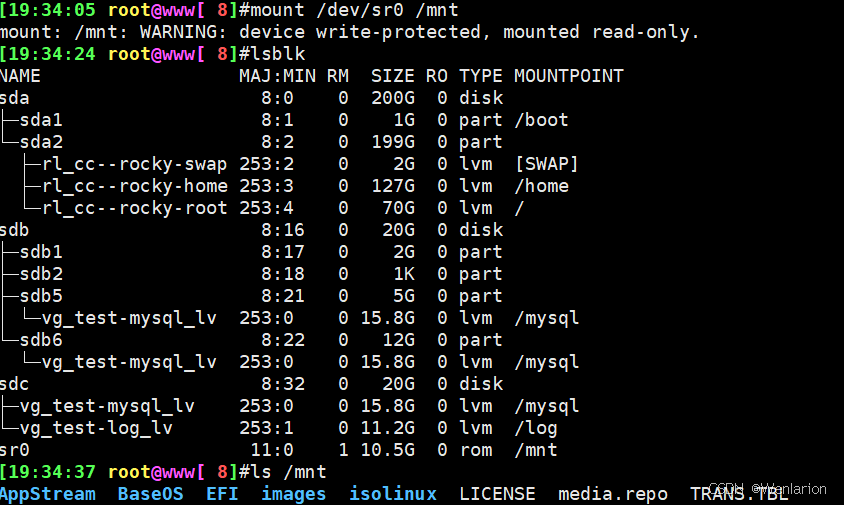Click the sdb6 partition name
The height and width of the screenshot is (505, 844).
41,340
